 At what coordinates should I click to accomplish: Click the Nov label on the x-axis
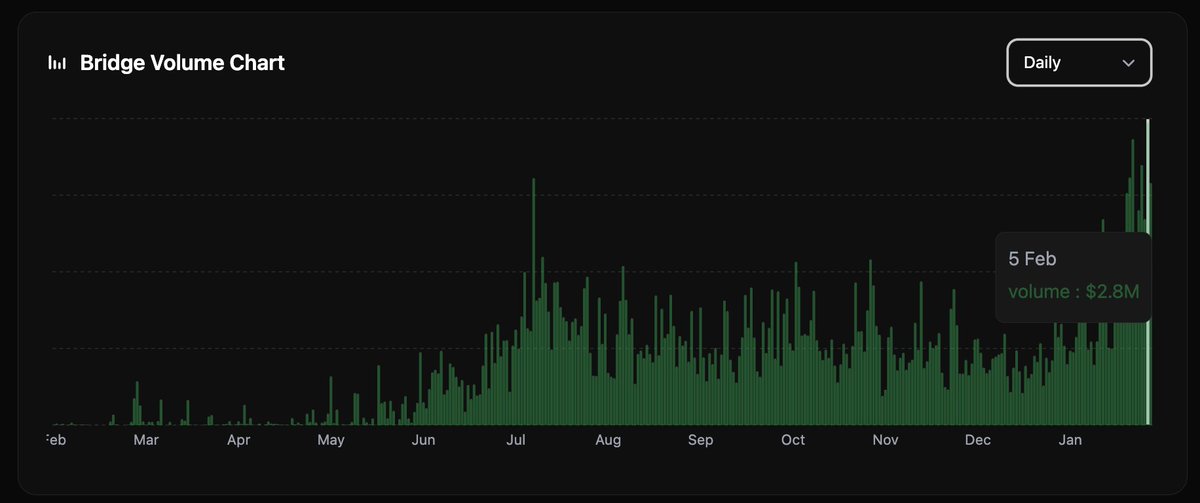click(885, 440)
